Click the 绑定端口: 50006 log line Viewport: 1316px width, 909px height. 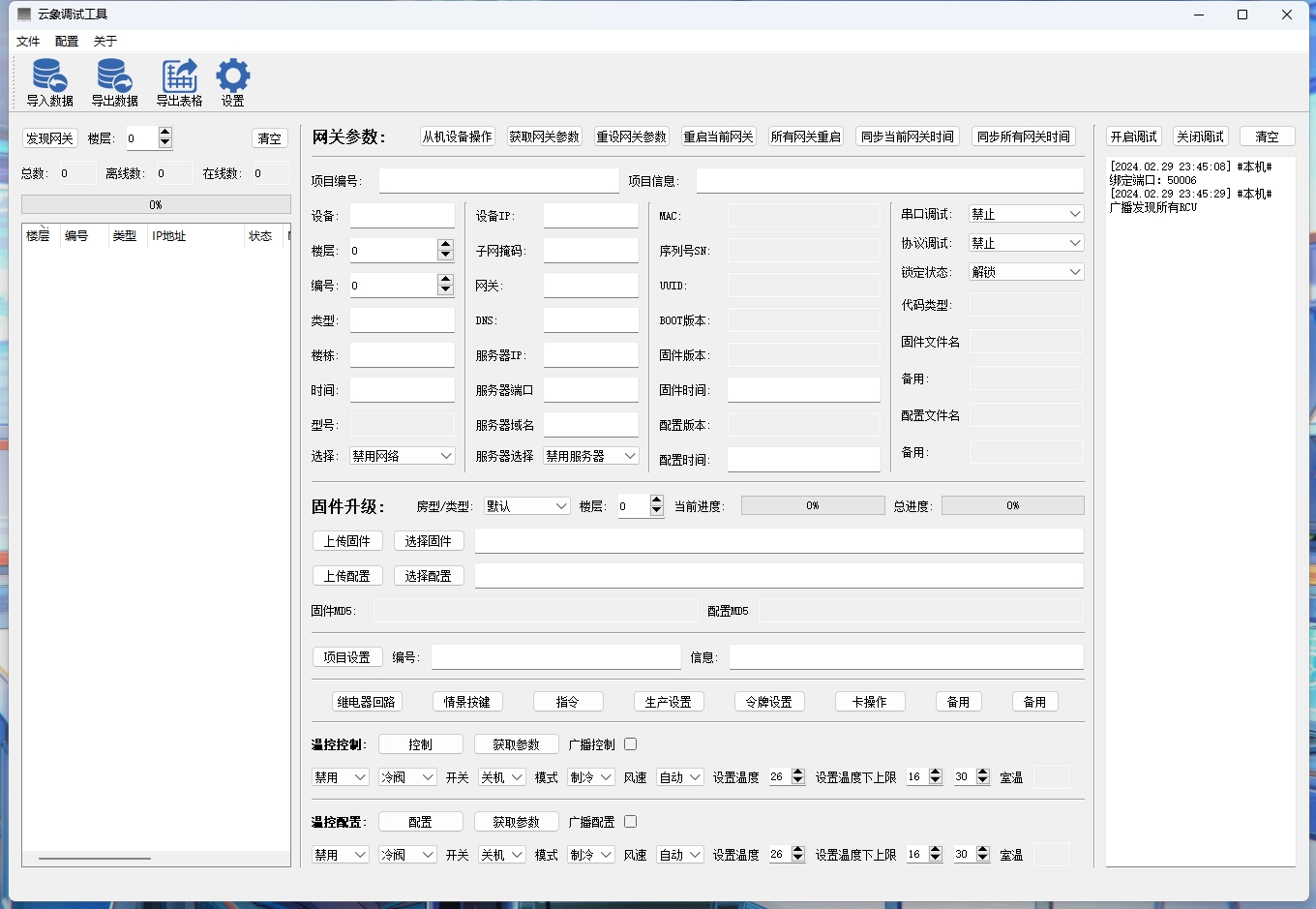[1152, 180]
